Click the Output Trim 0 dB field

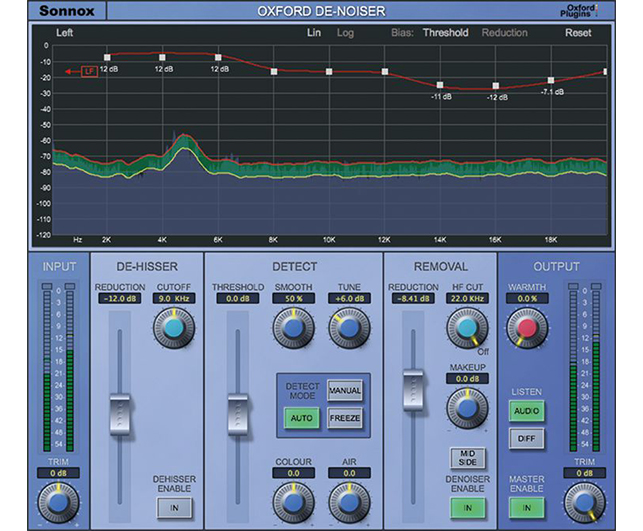(584, 473)
